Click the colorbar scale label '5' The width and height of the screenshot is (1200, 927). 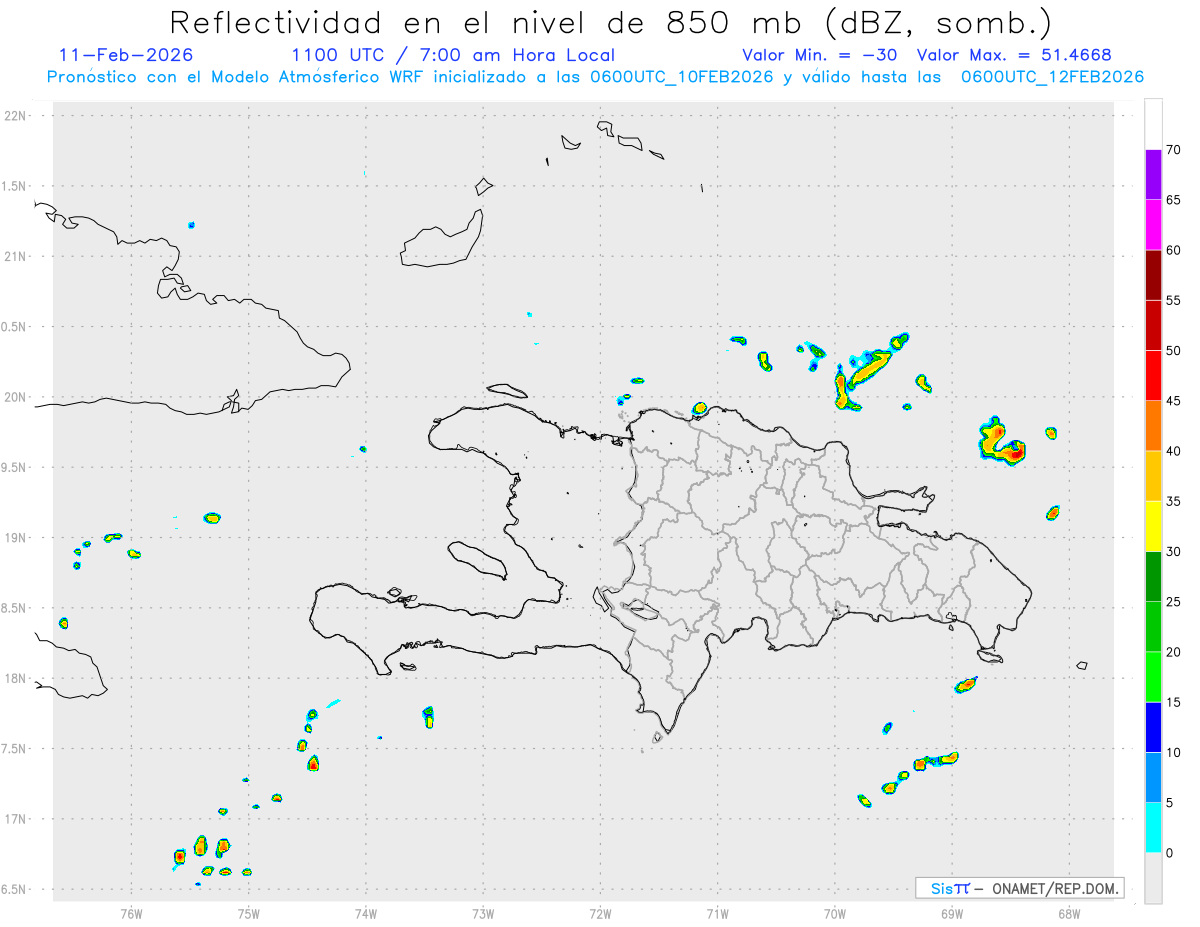[x=1170, y=803]
